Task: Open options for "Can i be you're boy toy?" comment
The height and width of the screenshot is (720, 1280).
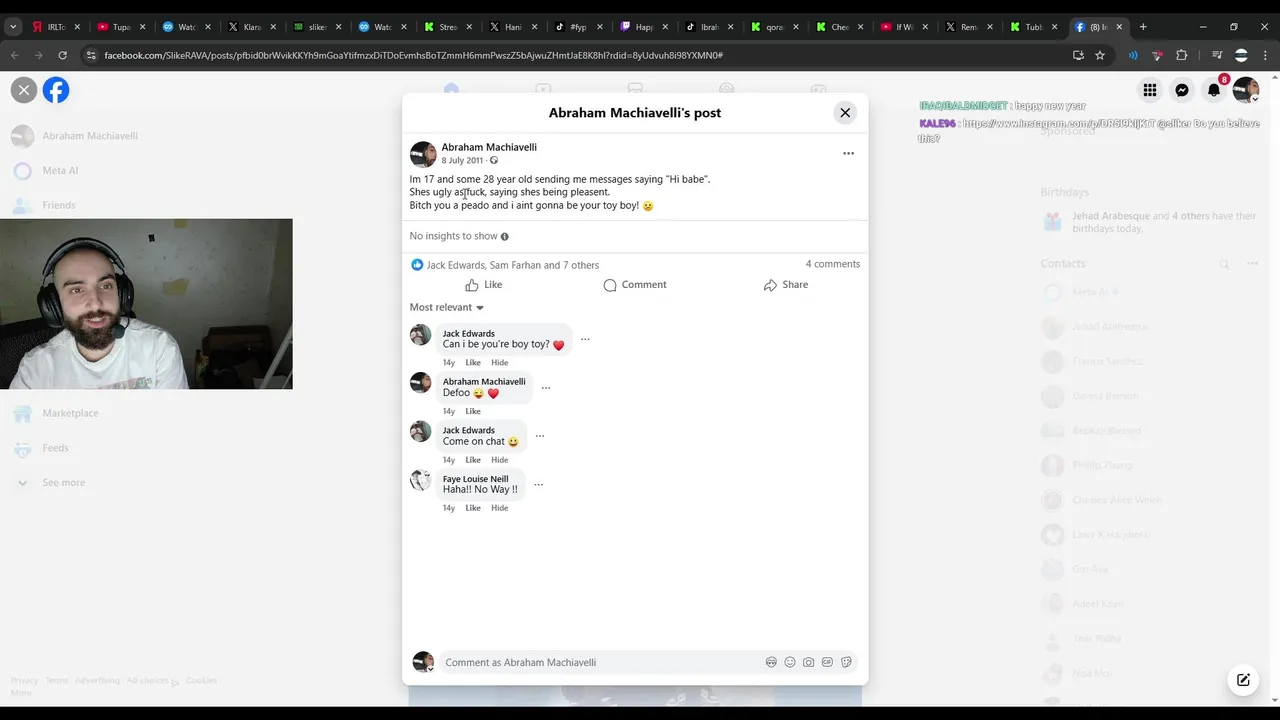Action: [x=585, y=339]
